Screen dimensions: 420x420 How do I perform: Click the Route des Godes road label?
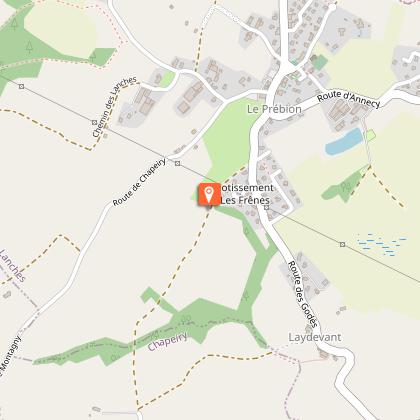[x=303, y=294]
